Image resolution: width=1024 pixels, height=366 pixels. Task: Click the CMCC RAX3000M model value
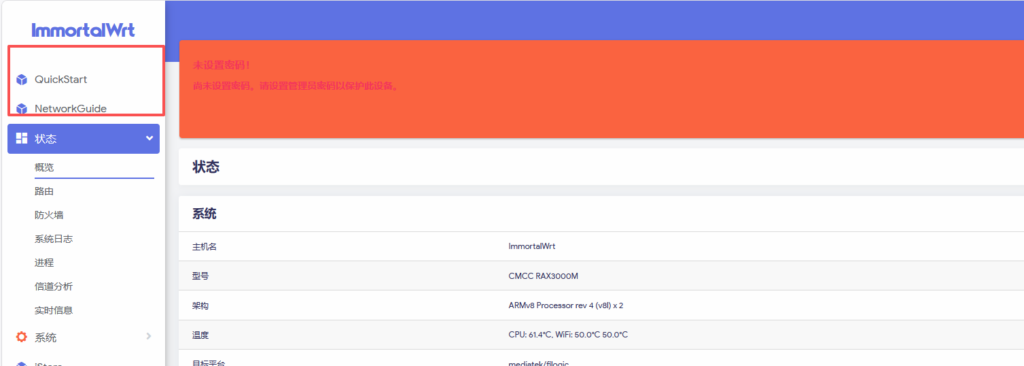point(543,276)
